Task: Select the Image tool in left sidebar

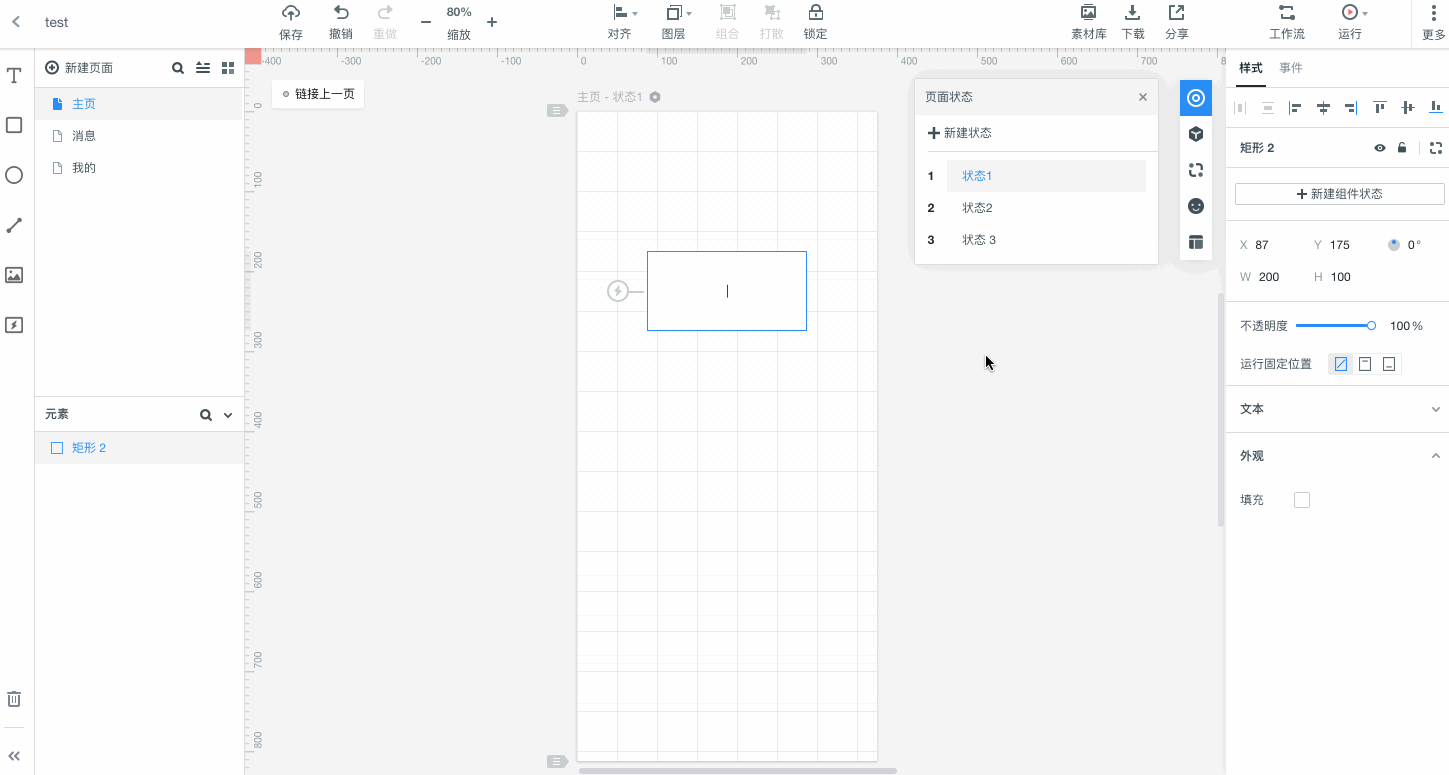Action: click(14, 275)
